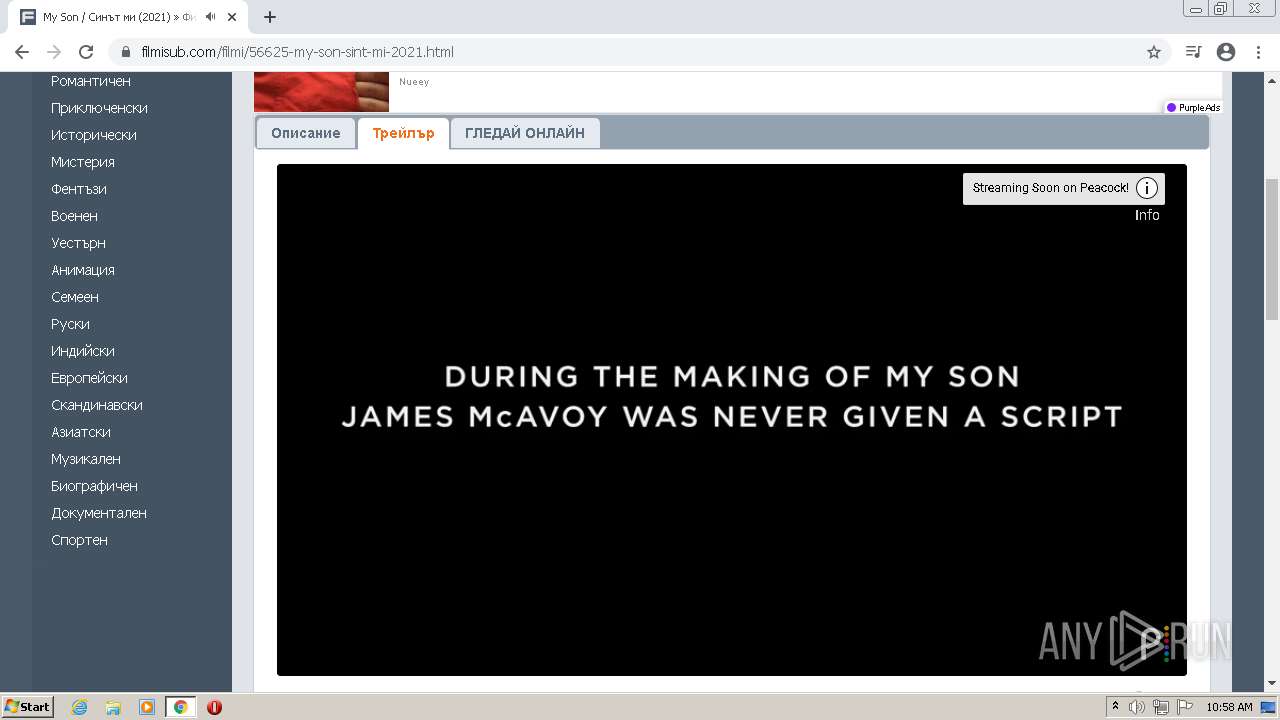Click the taskbar clock 10:58 AM
1280x720 pixels.
point(1229,707)
